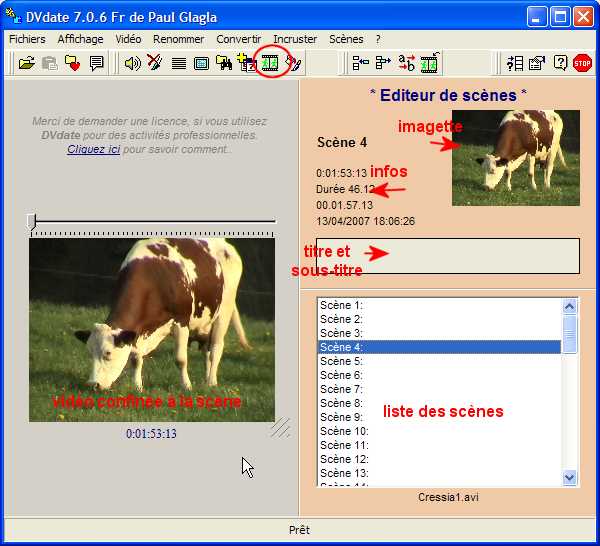This screenshot has width=600, height=546.
Task: Click the '00.01.57.13' info line
Action: coord(344,205)
